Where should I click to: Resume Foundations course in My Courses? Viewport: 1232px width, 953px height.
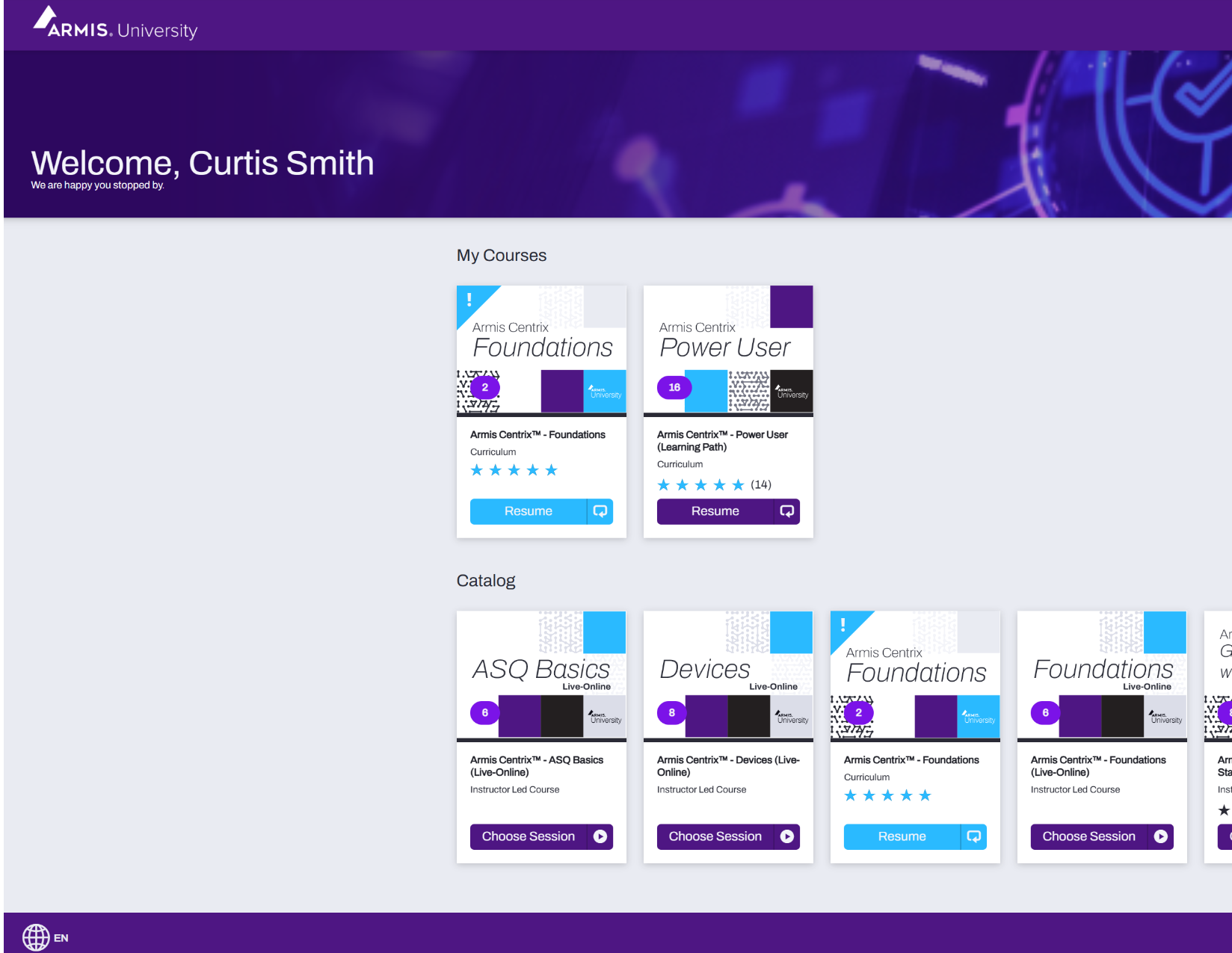tap(529, 511)
